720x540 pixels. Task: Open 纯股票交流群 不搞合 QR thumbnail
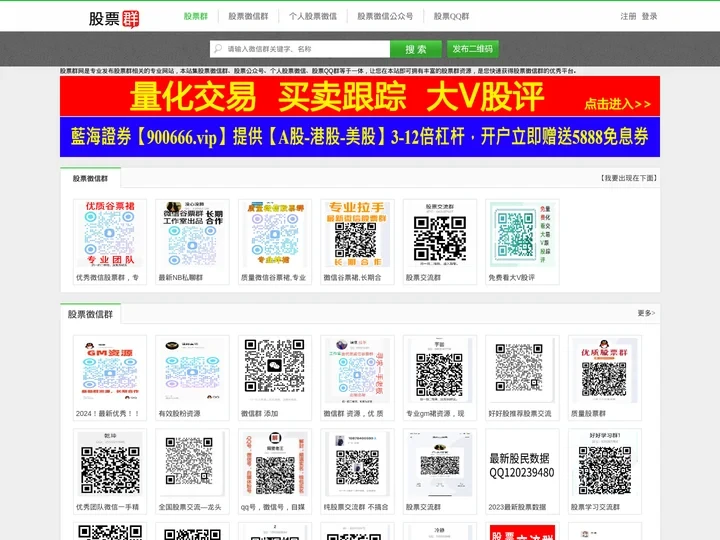click(x=357, y=464)
